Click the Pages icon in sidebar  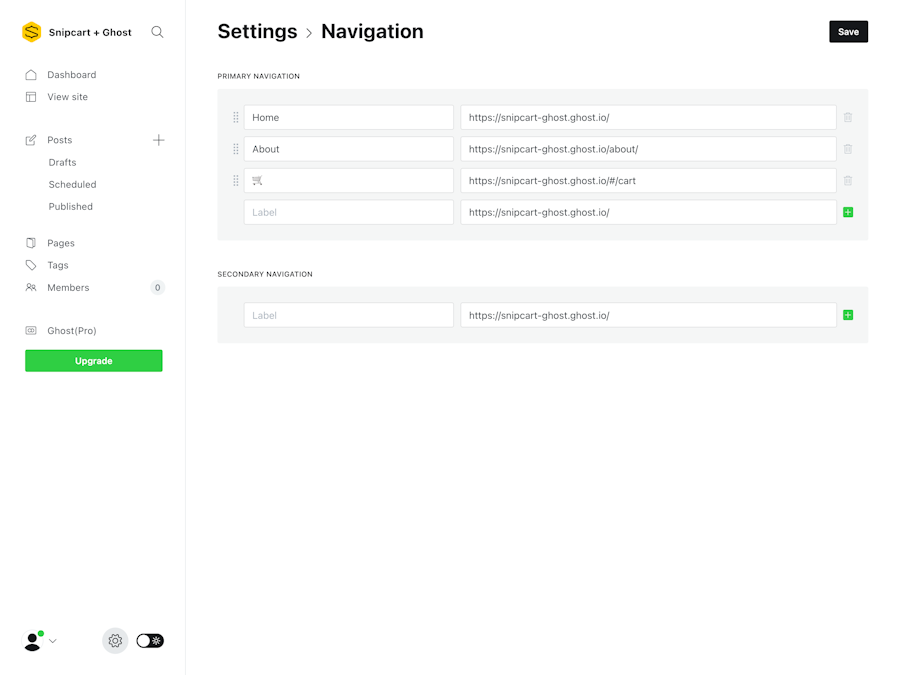point(31,243)
